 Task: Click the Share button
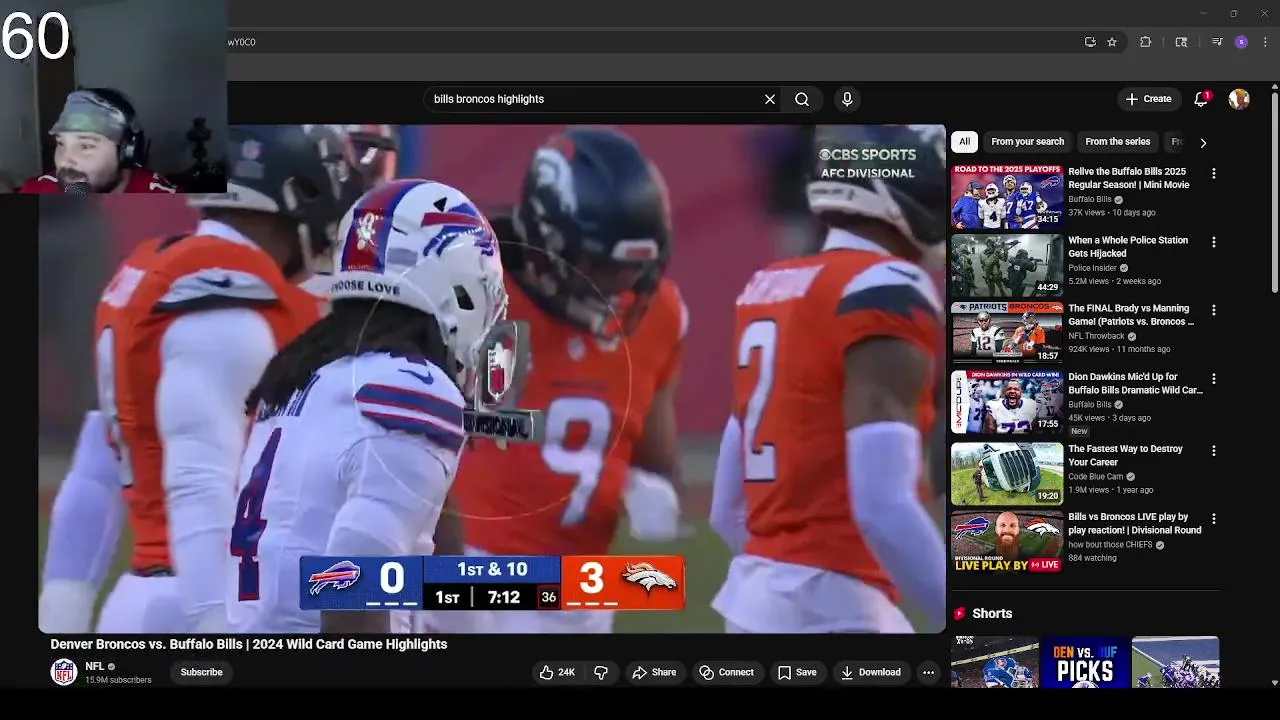(654, 672)
